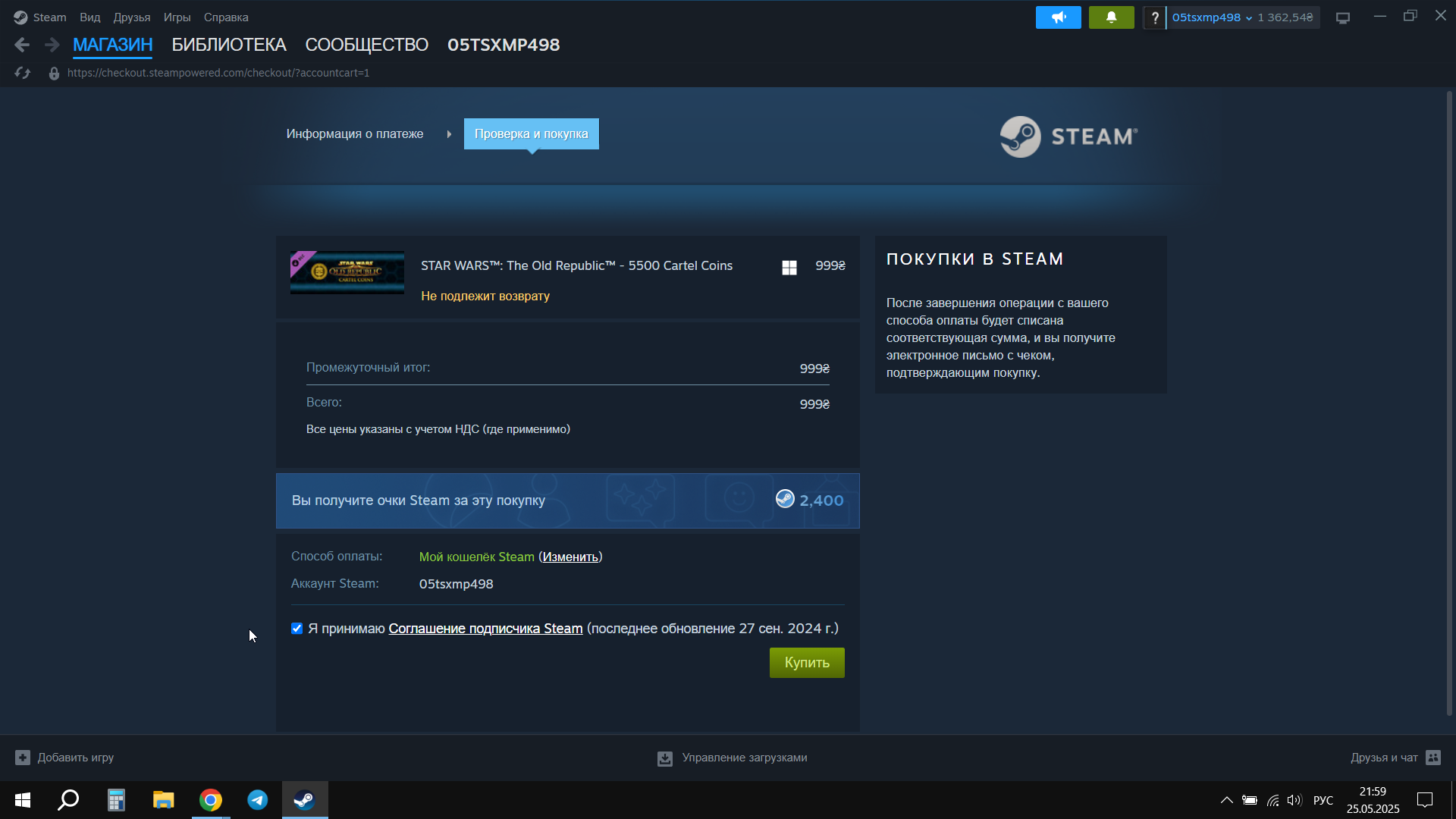
Task: Uncheck the Steam Subscriber Agreement checkbox
Action: [297, 629]
